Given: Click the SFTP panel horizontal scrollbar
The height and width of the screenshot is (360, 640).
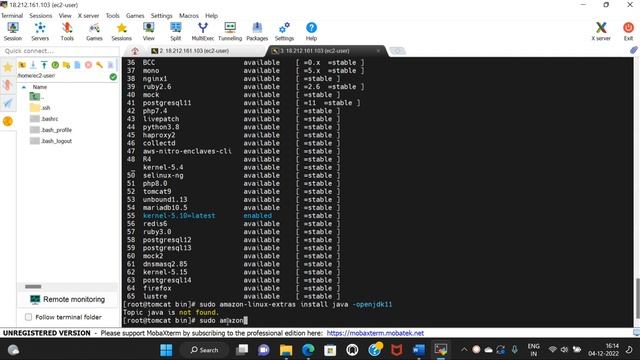Looking at the screenshot, I should click(33, 287).
